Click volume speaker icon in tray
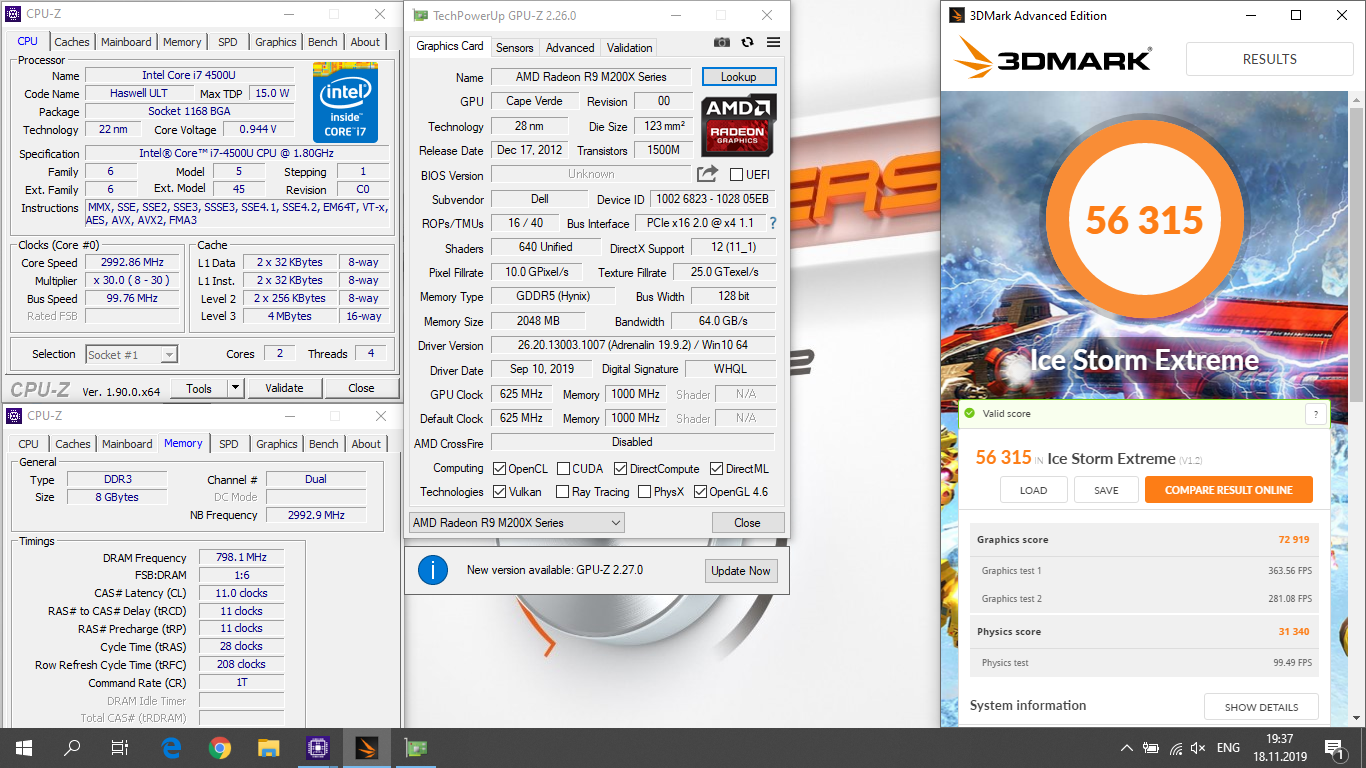The height and width of the screenshot is (768, 1366). 1198,748
